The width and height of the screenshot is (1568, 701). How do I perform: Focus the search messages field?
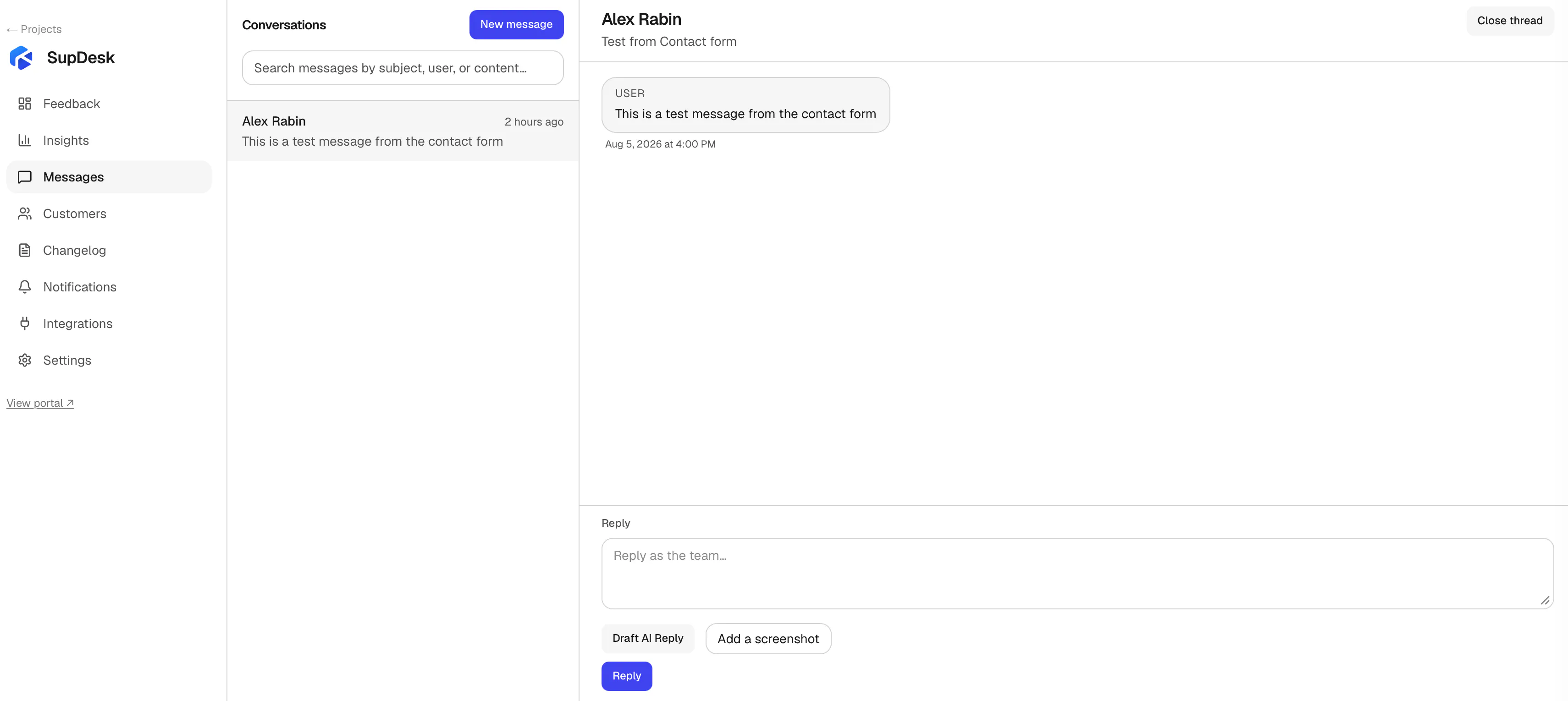point(403,68)
